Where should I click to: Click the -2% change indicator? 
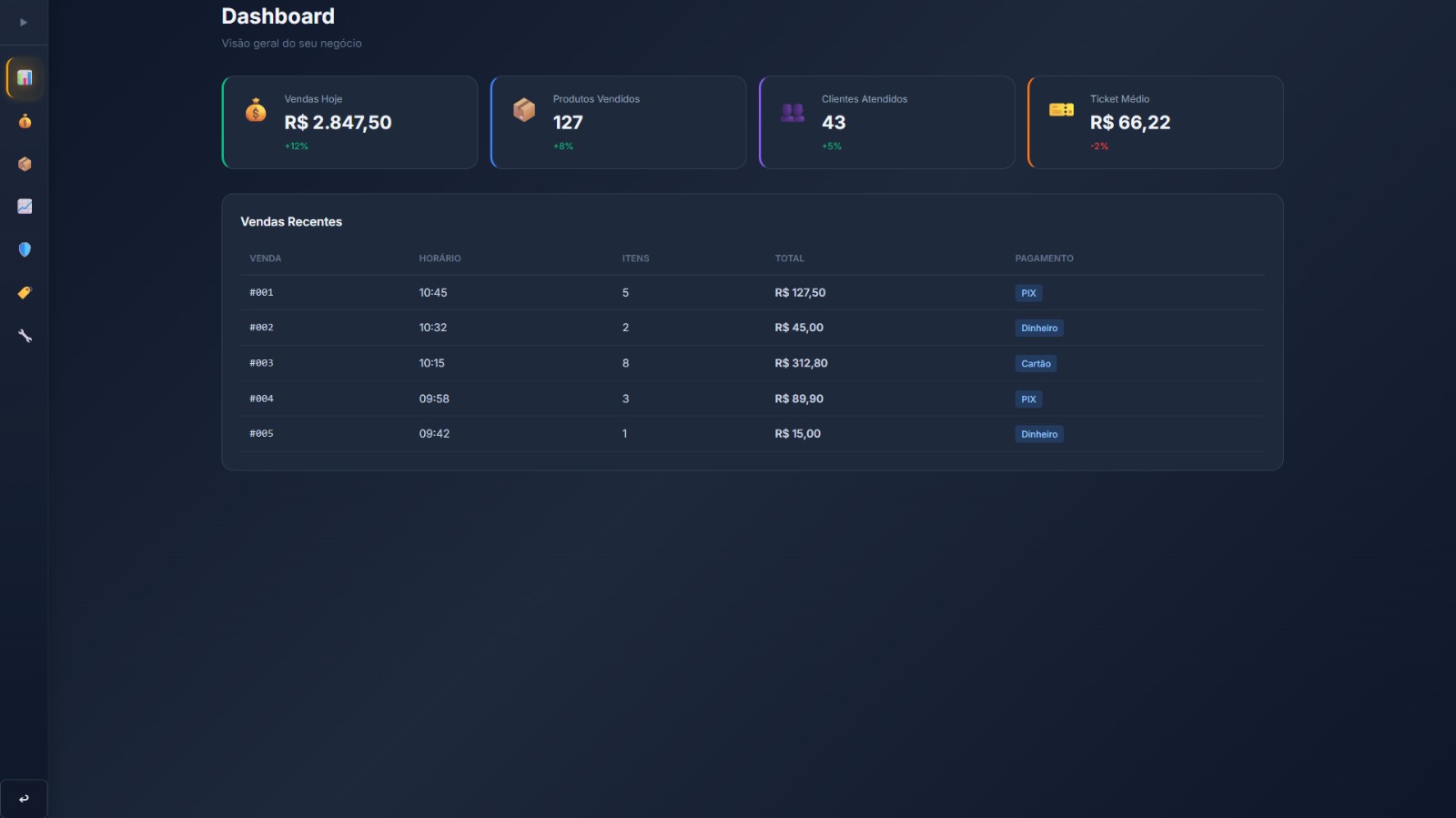1099,146
